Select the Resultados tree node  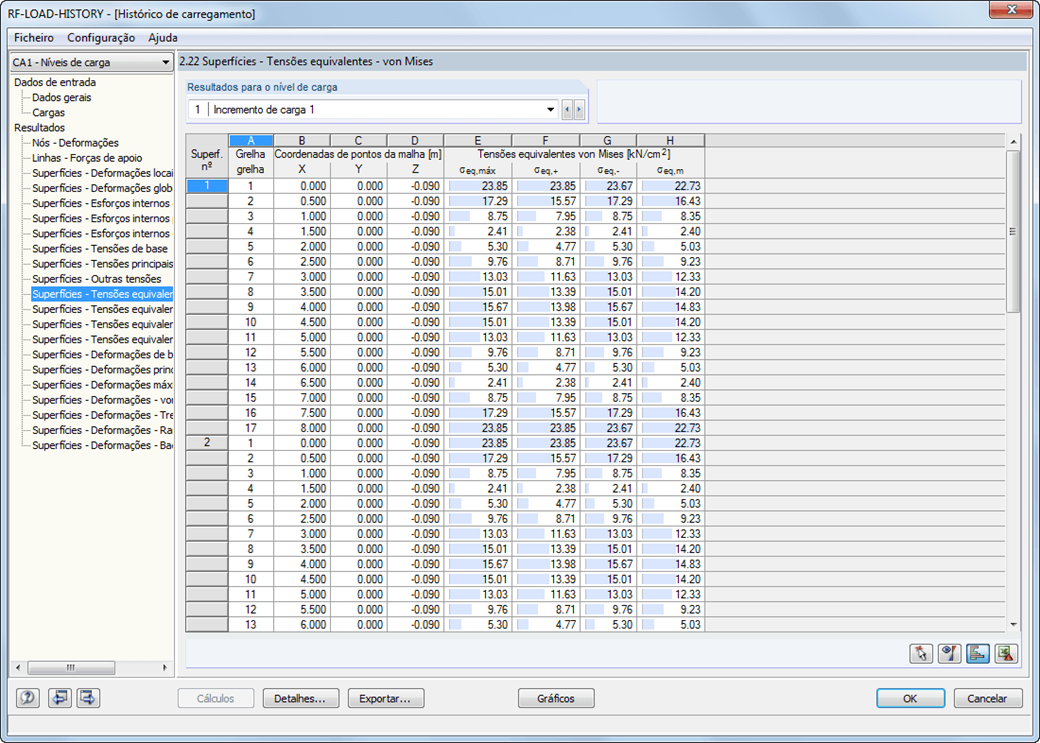click(x=40, y=128)
